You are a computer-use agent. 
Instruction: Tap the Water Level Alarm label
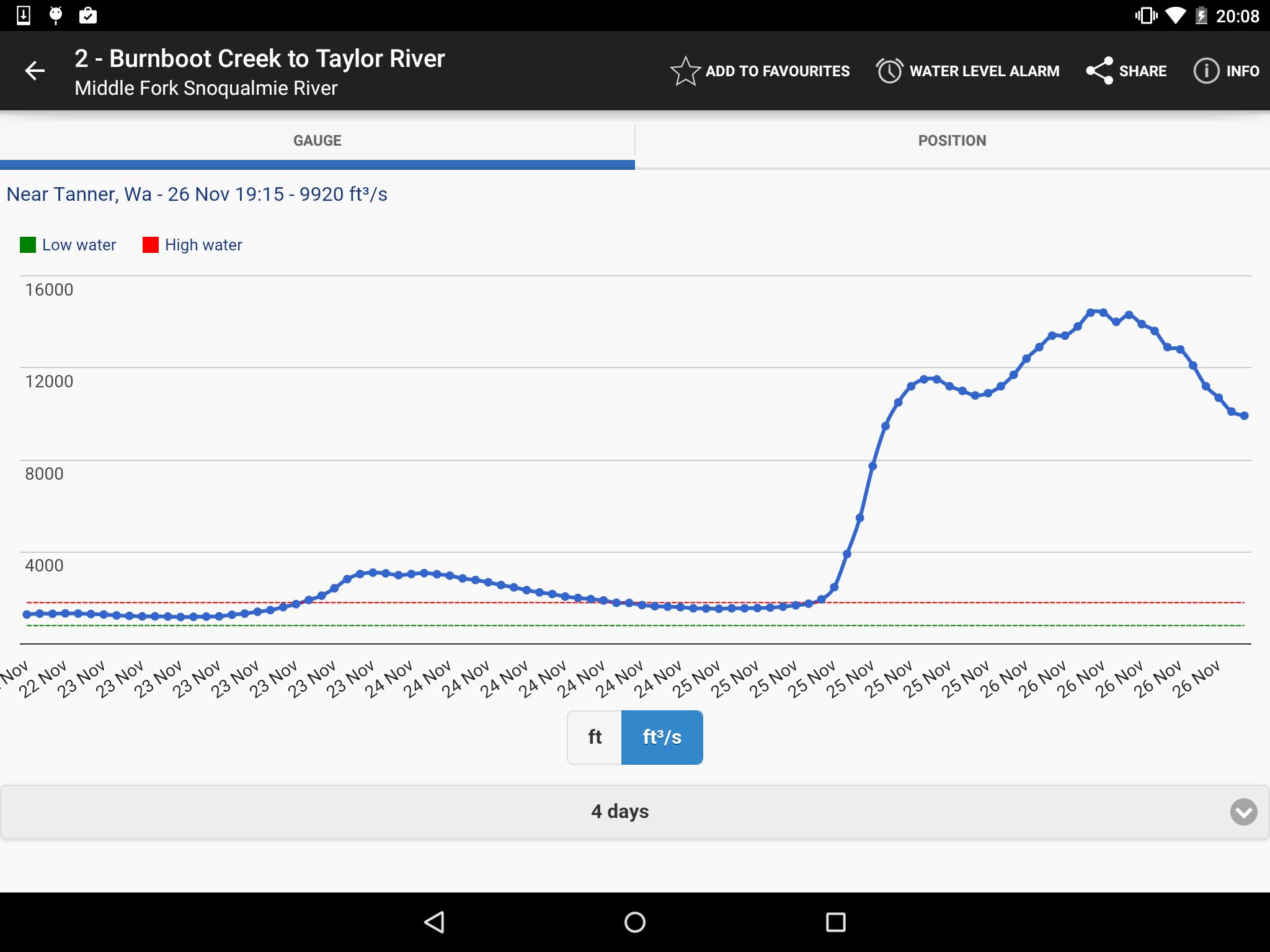point(984,71)
